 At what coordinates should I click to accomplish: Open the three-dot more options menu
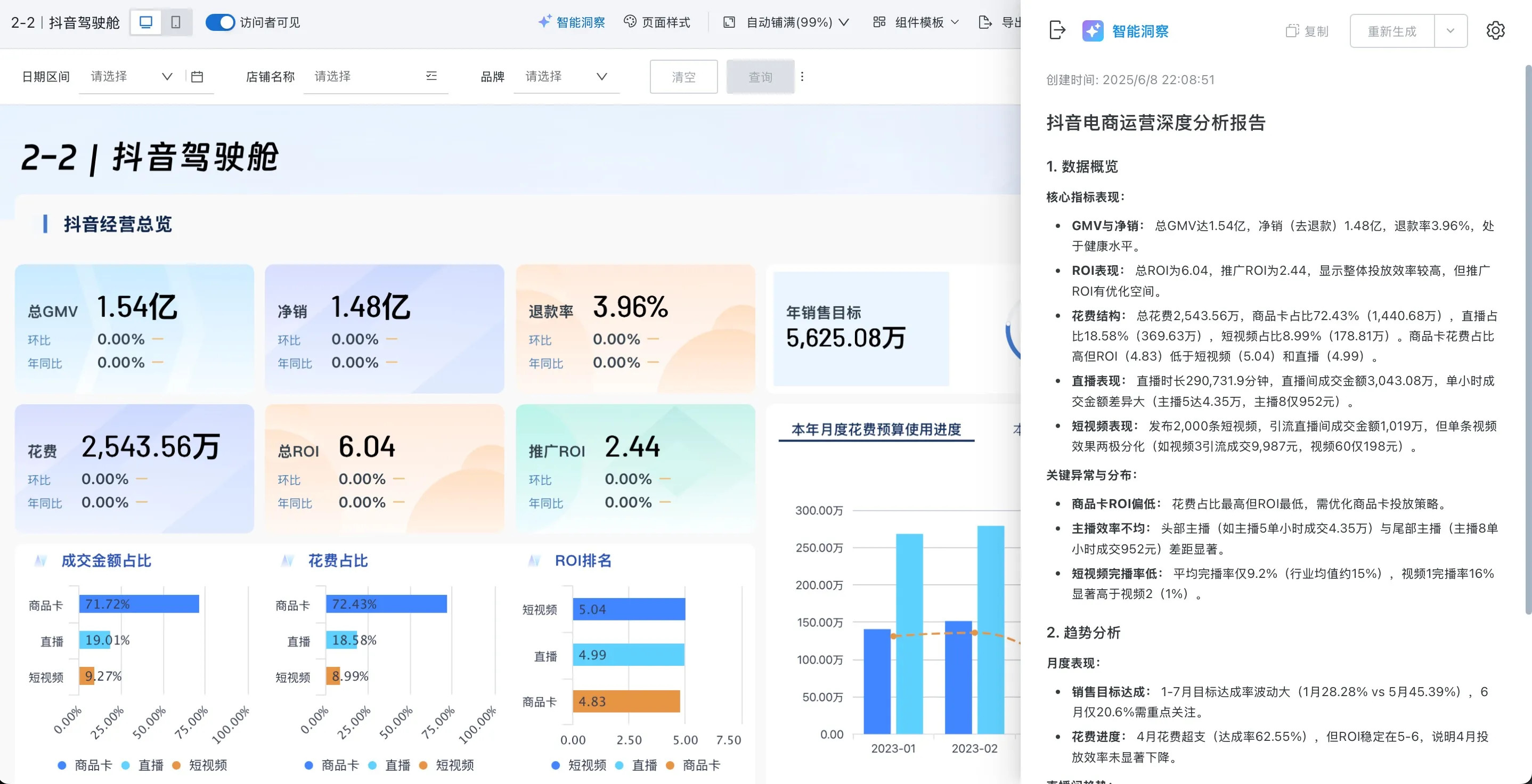pyautogui.click(x=802, y=77)
